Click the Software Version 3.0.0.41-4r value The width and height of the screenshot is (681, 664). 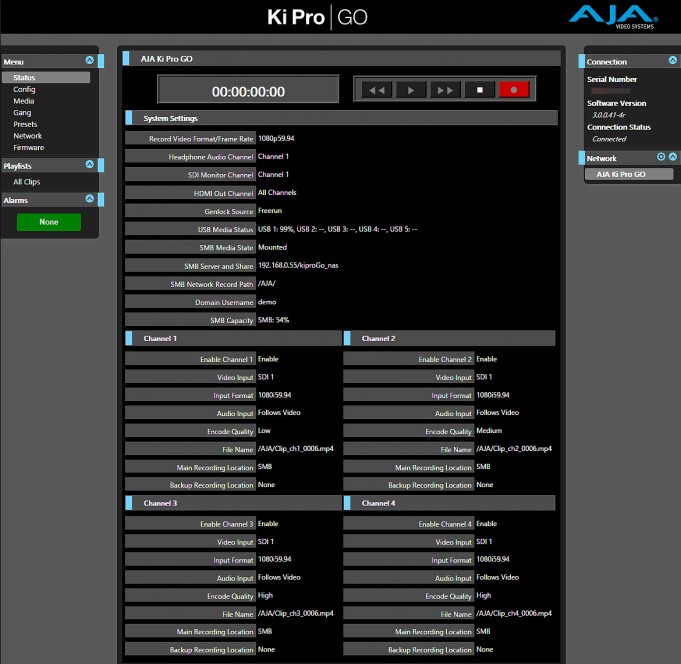[608, 115]
